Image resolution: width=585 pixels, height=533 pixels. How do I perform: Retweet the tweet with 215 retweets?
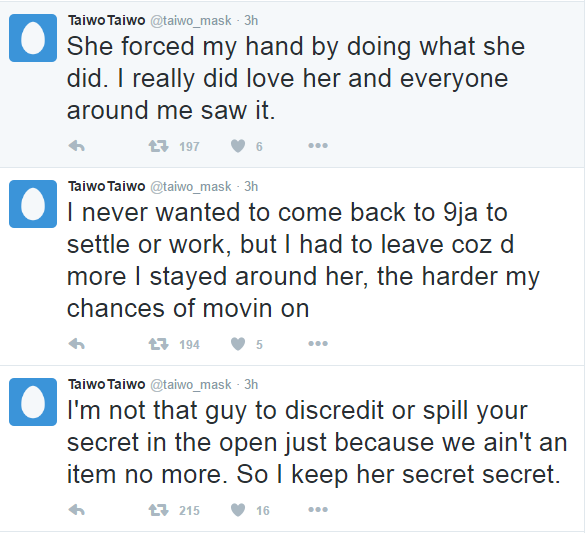click(159, 510)
